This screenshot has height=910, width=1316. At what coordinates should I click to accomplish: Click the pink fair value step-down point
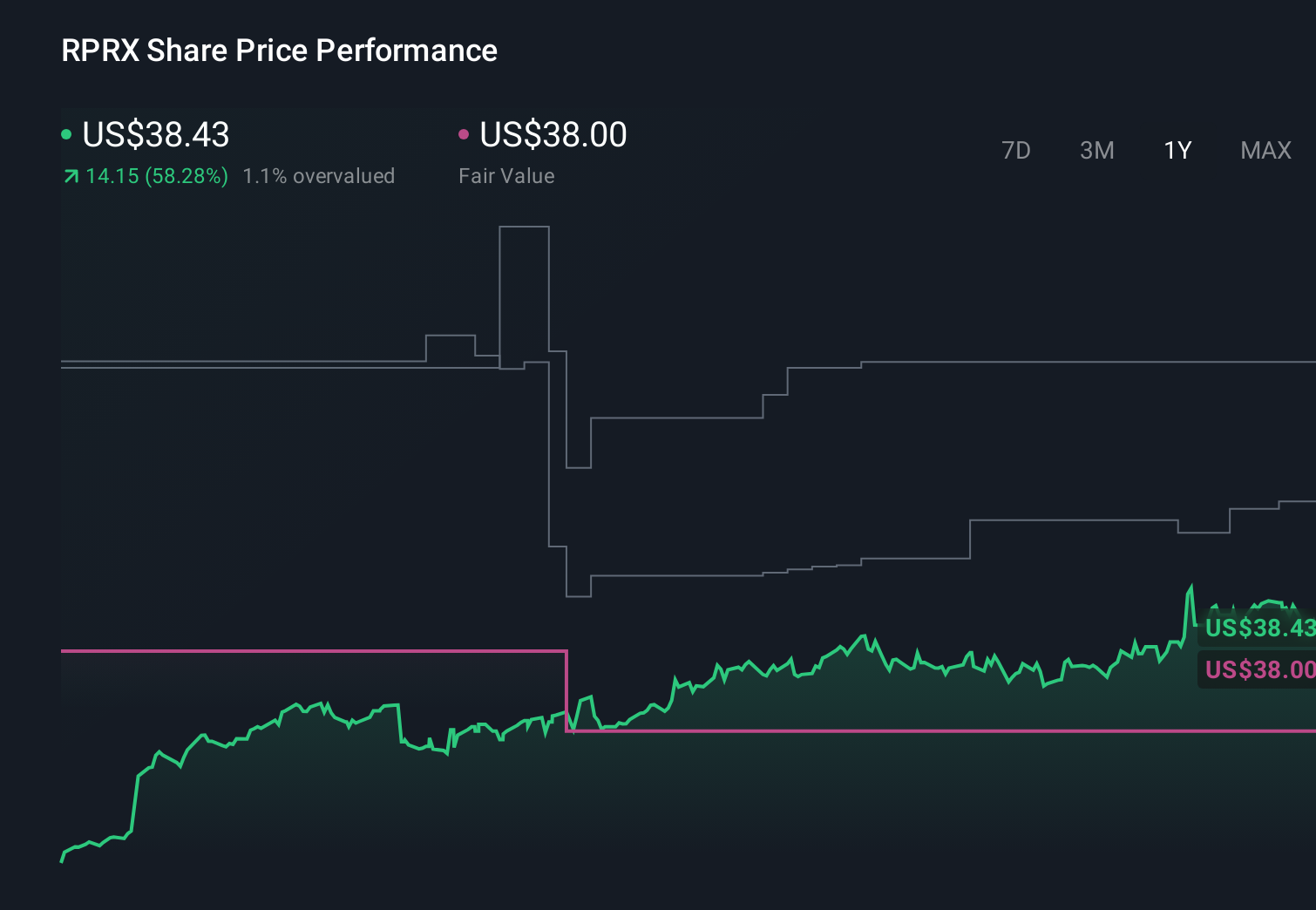pyautogui.click(x=567, y=691)
